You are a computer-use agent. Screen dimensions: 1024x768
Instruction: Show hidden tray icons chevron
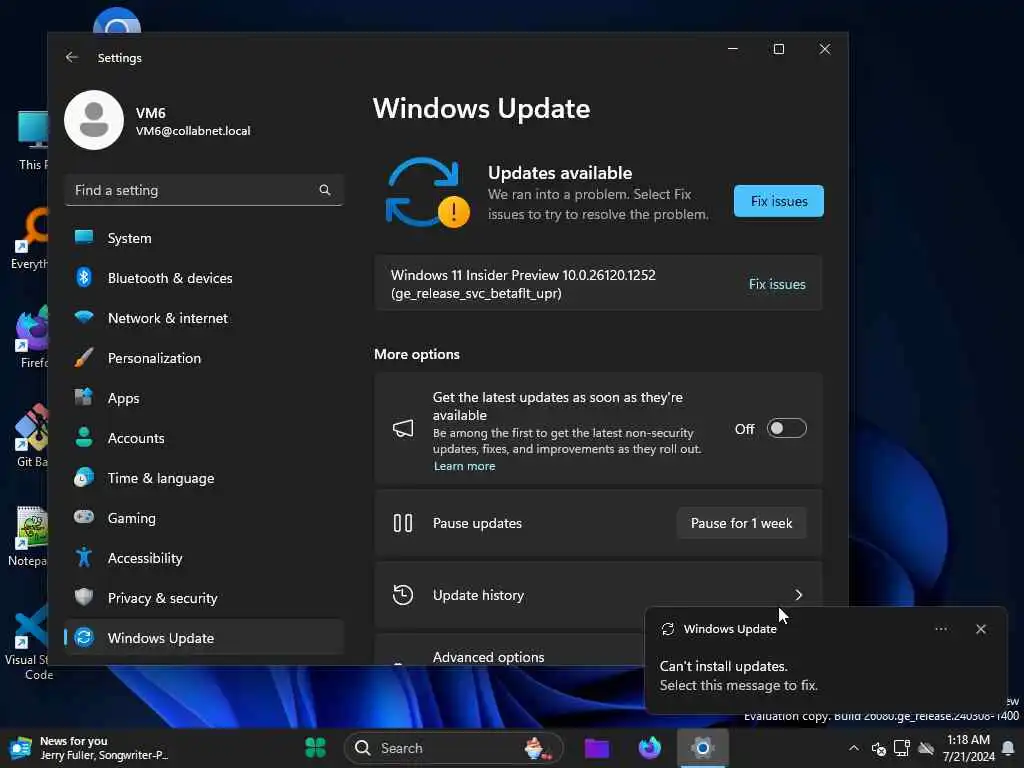tap(854, 748)
